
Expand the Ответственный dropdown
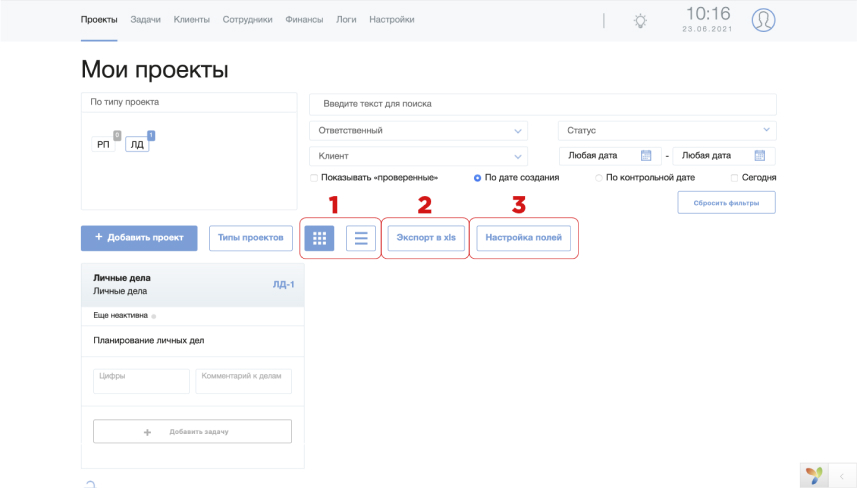tap(419, 131)
